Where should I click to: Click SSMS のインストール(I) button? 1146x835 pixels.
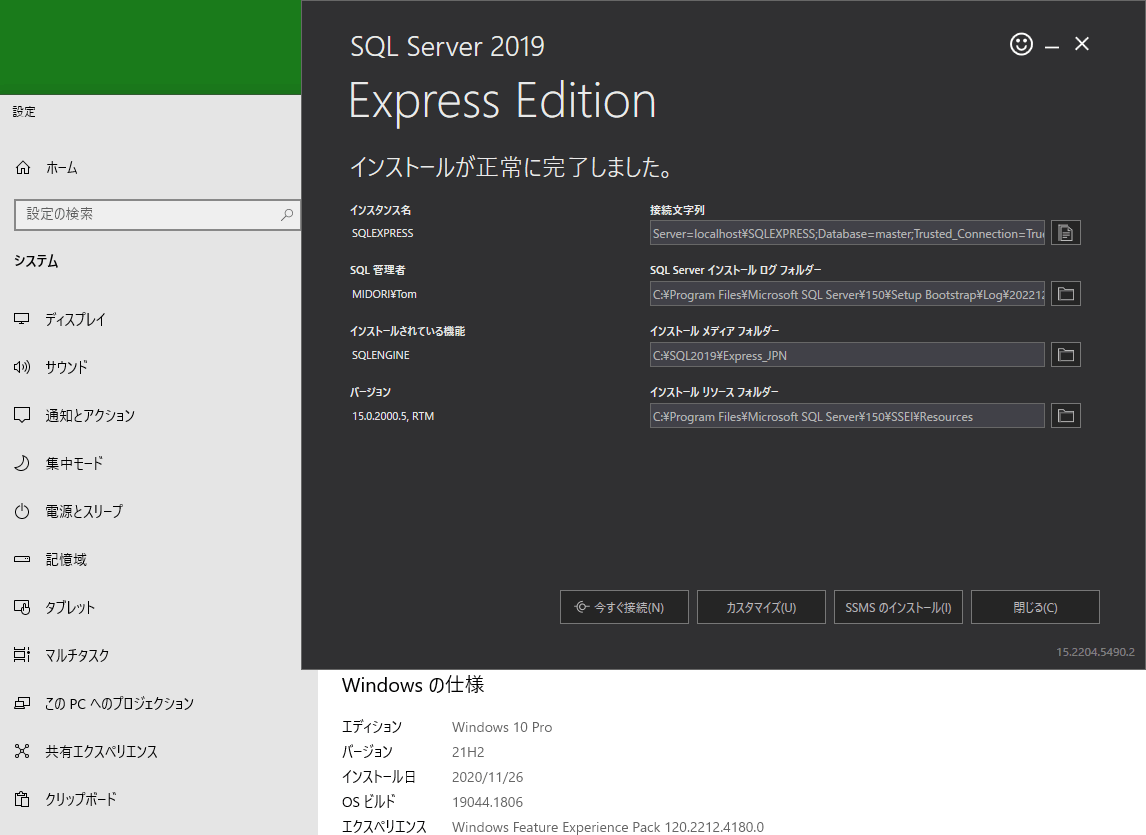(x=898, y=607)
